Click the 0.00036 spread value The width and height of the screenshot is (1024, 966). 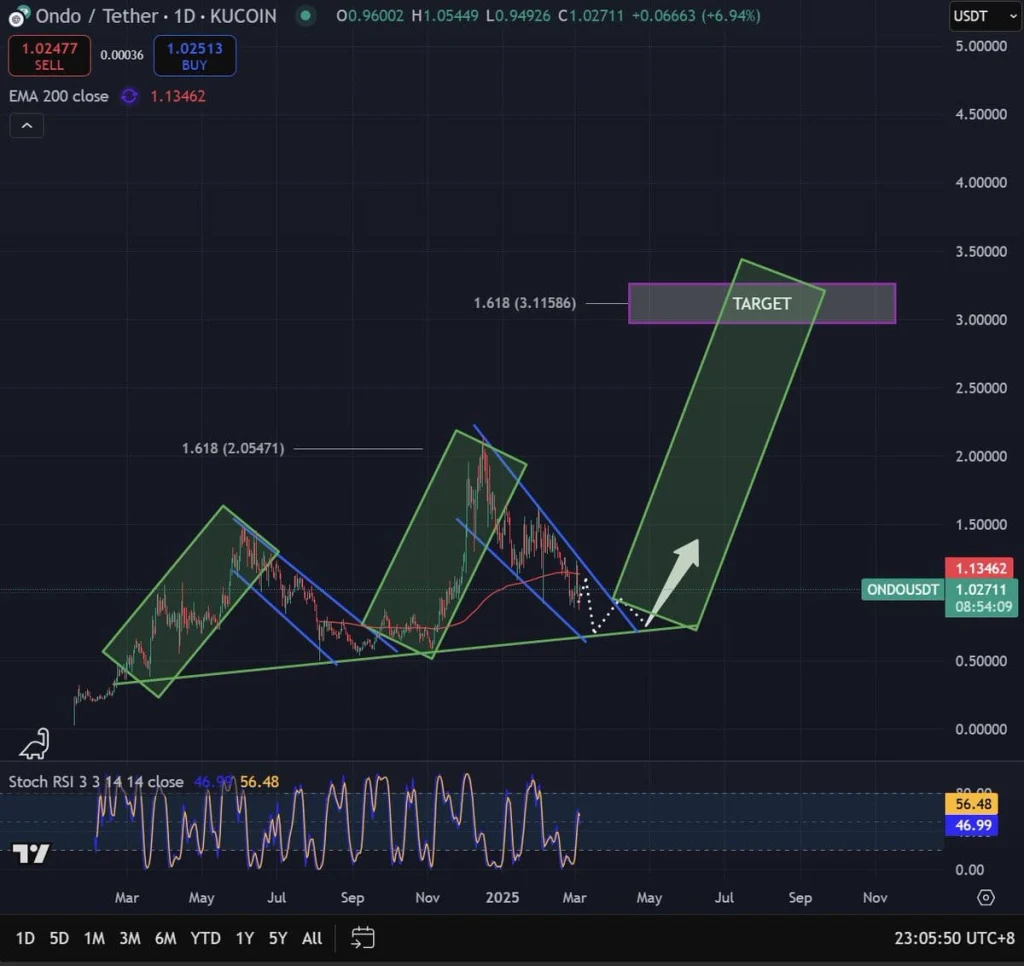121,56
